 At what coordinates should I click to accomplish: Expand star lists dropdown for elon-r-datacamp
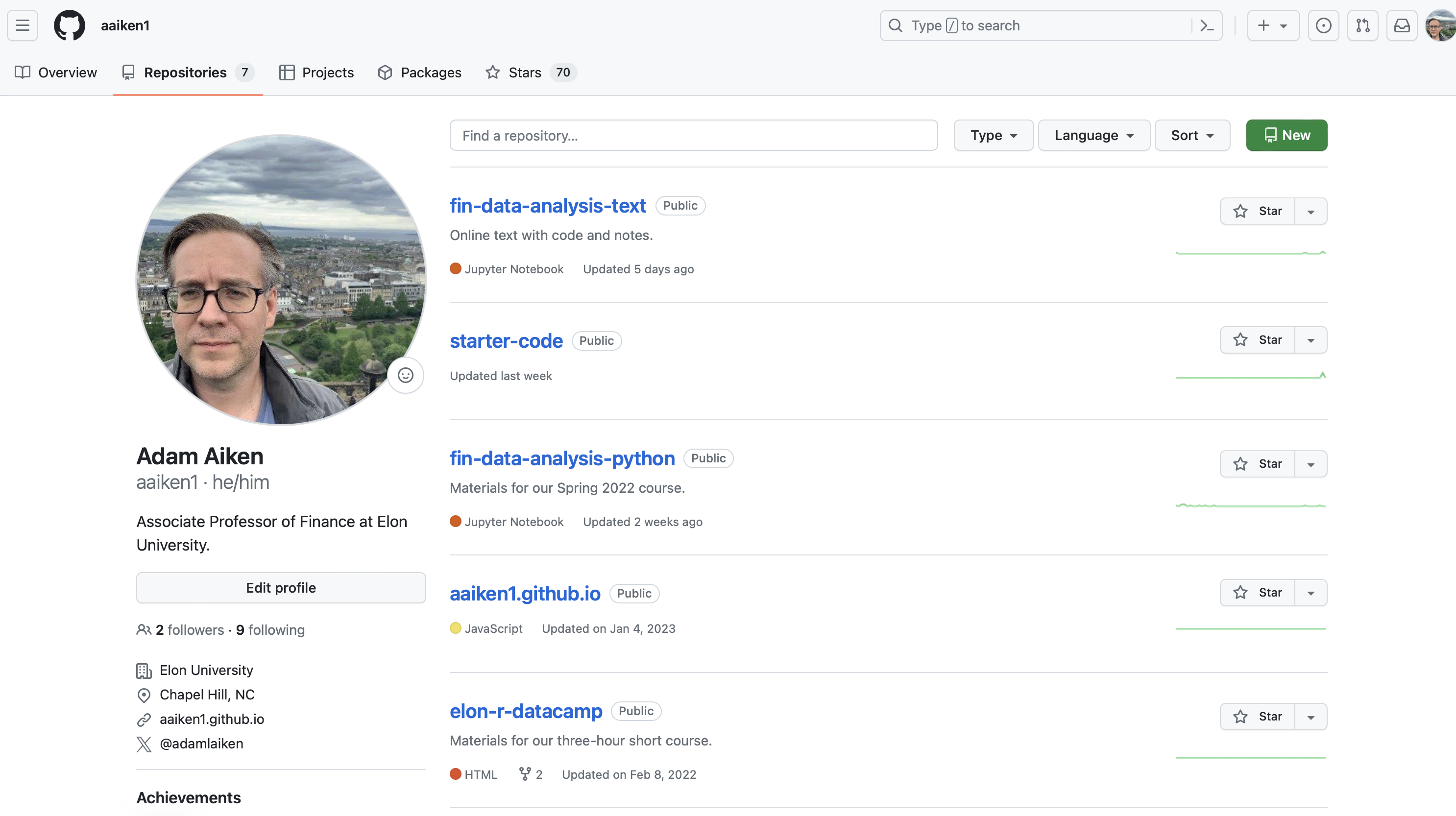[1310, 717]
